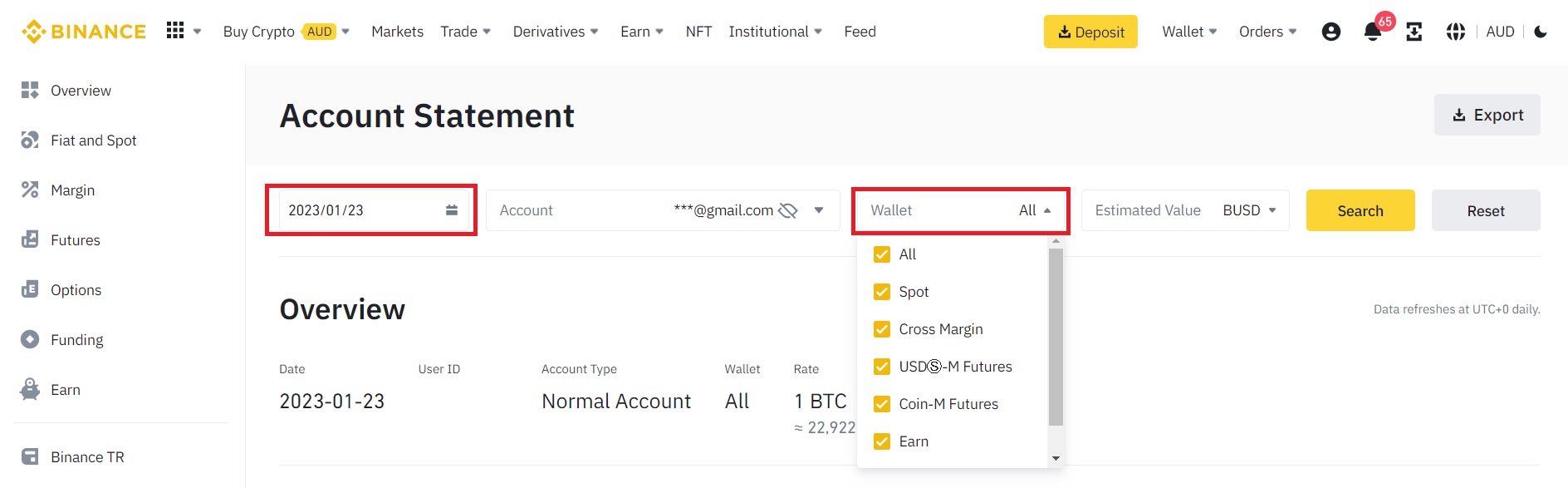Click the Margin sidebar icon

click(x=30, y=190)
